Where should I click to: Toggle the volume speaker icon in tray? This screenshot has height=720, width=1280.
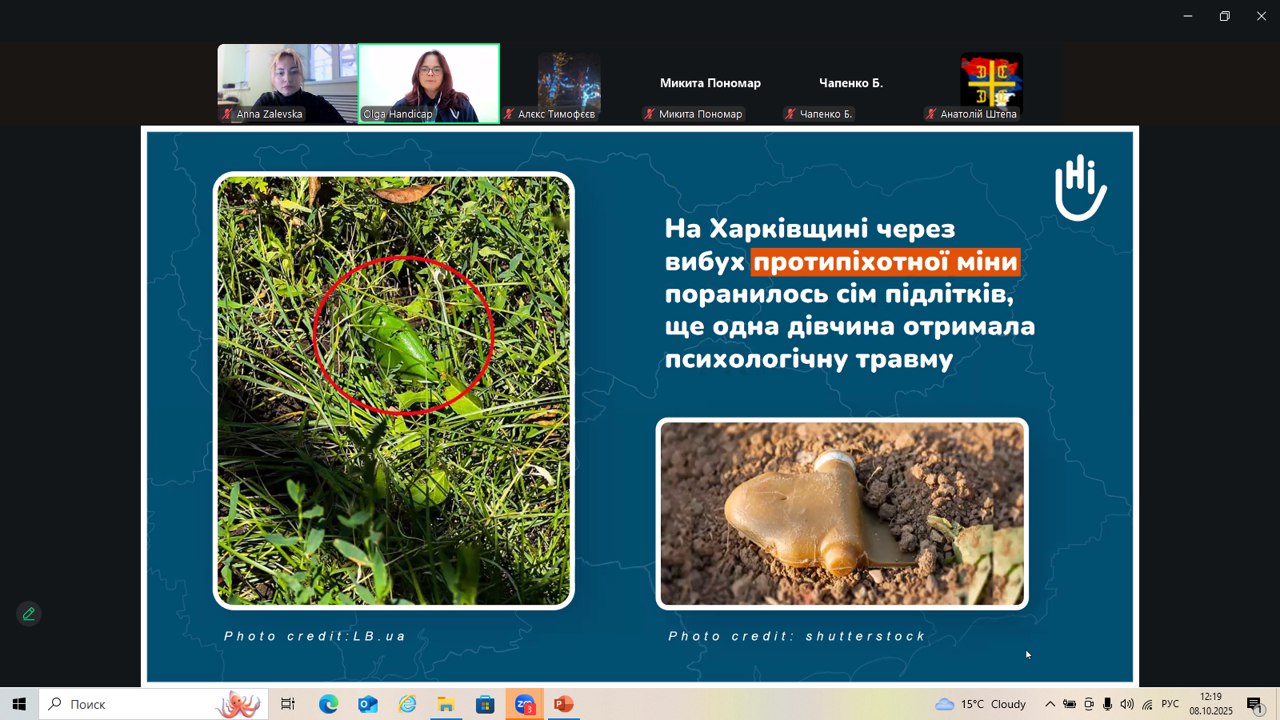tap(1127, 704)
